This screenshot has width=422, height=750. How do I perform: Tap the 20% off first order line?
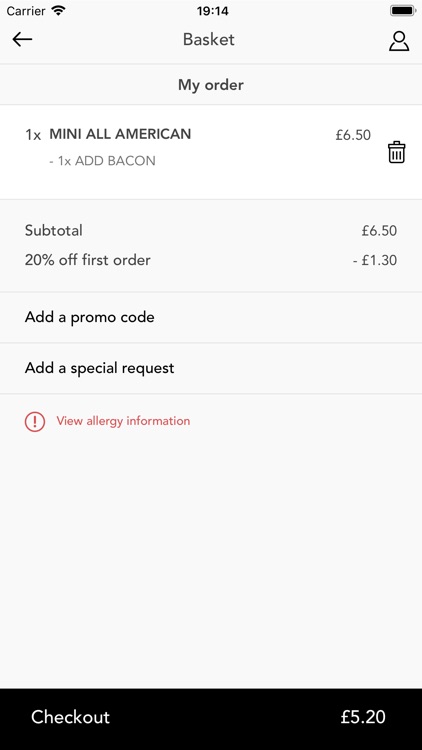(88, 260)
